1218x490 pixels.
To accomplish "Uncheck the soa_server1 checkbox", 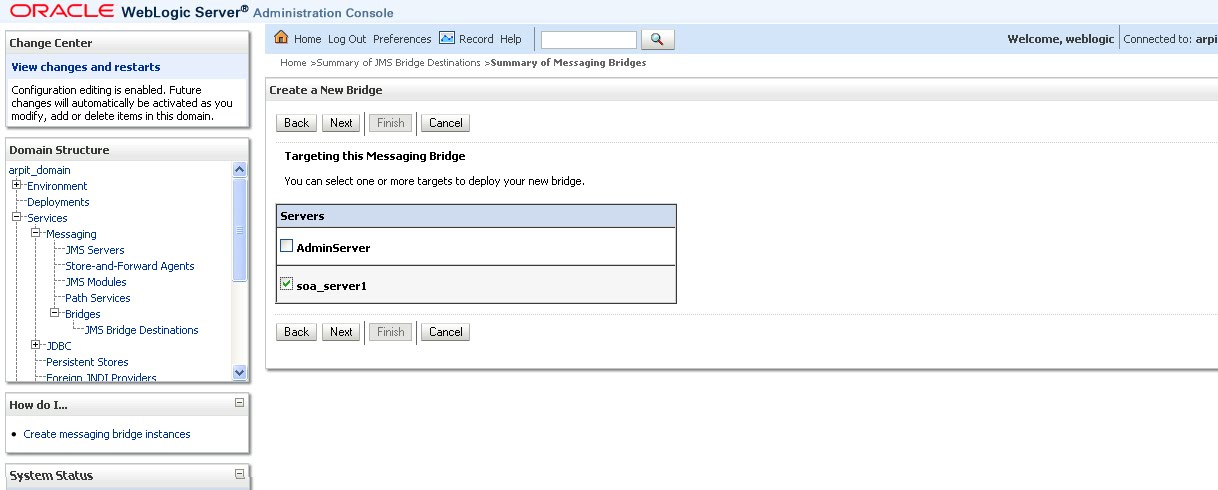I will coord(287,285).
